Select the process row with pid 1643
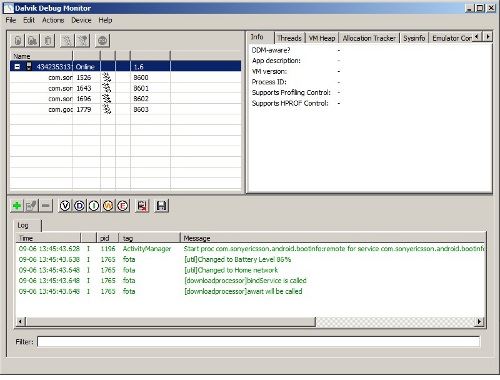This screenshot has width=500, height=380. pos(126,88)
